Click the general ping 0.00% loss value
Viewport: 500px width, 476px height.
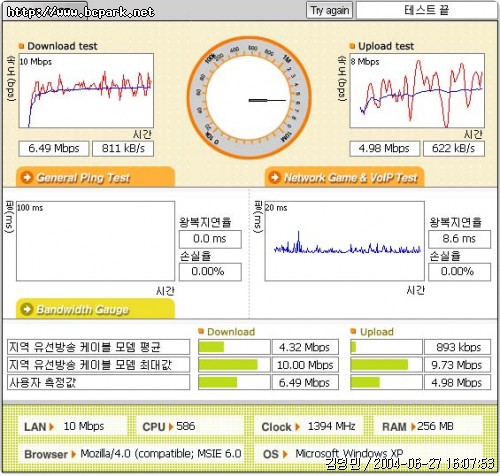[x=210, y=272]
